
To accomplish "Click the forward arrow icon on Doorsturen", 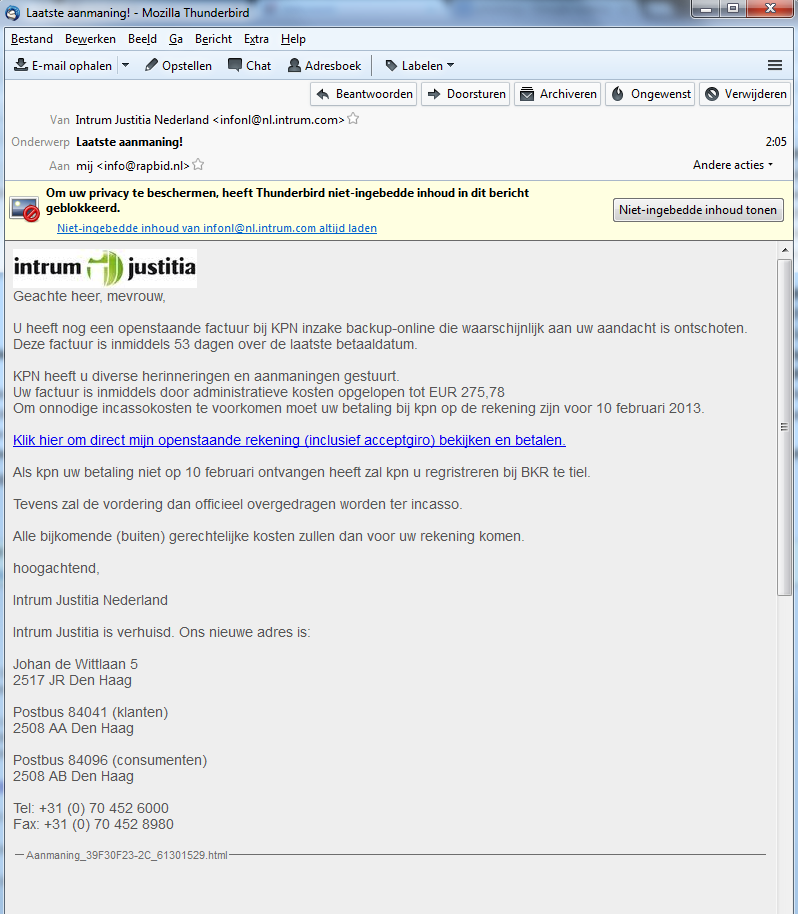I will tap(434, 94).
